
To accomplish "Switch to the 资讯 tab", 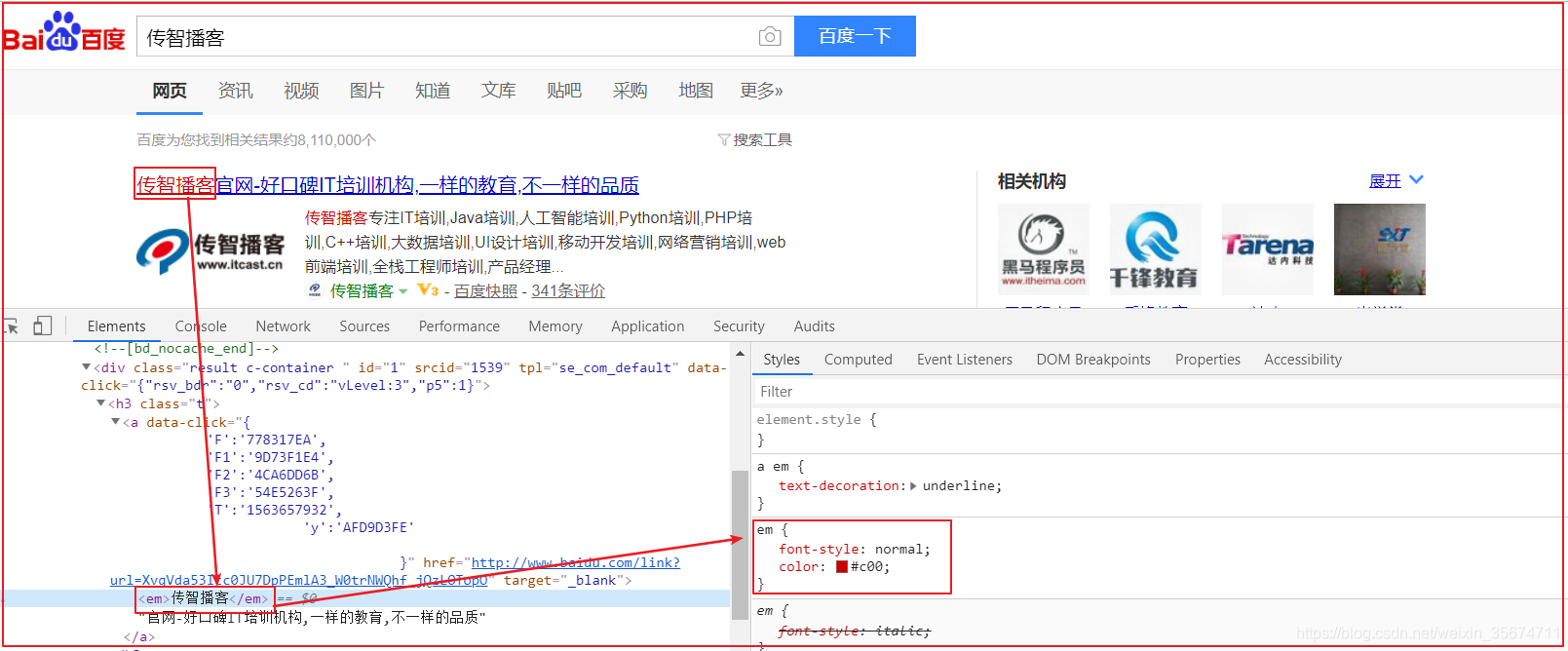I will tap(236, 91).
